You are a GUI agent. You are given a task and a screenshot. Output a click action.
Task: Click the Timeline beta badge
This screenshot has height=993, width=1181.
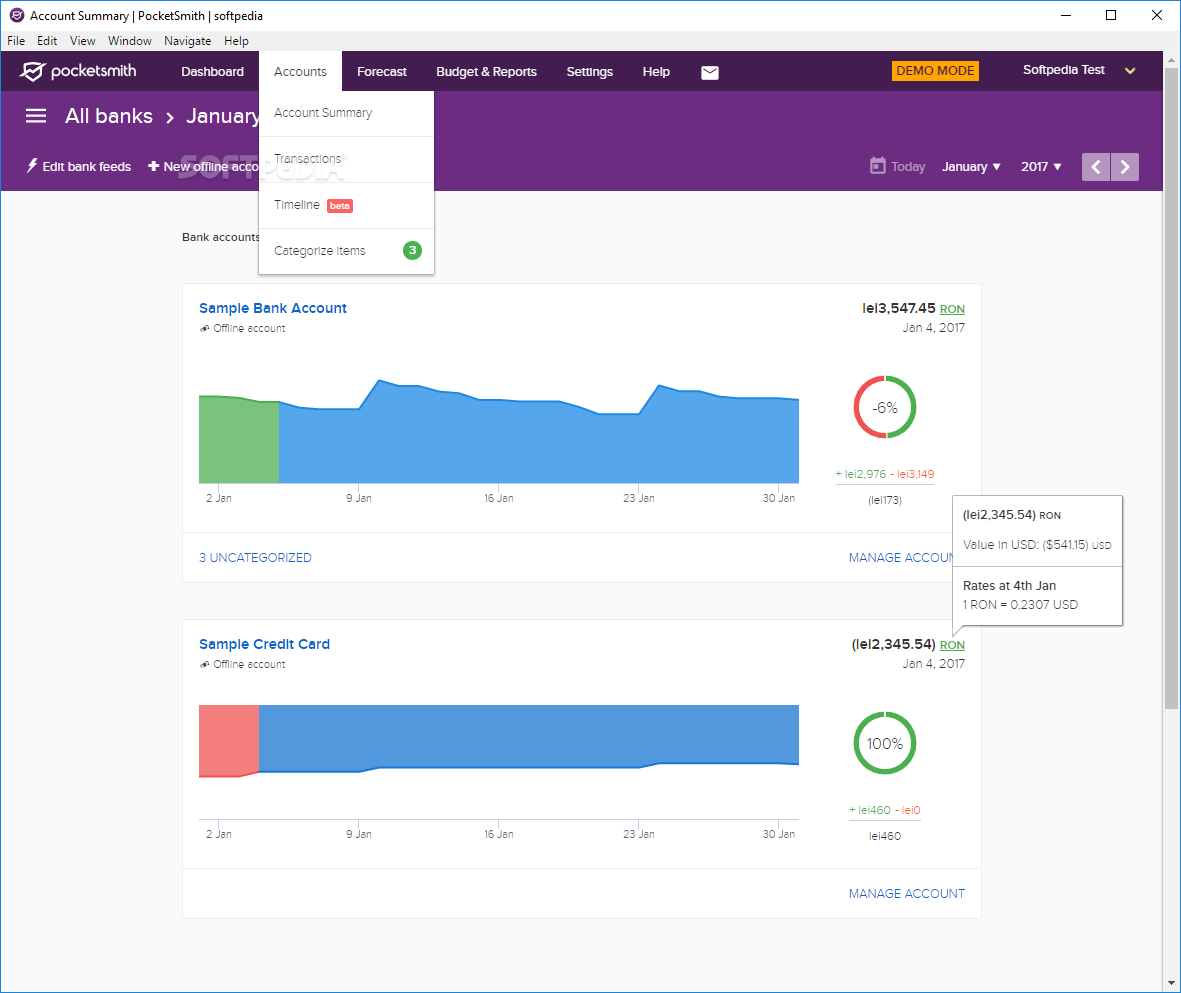[x=340, y=206]
